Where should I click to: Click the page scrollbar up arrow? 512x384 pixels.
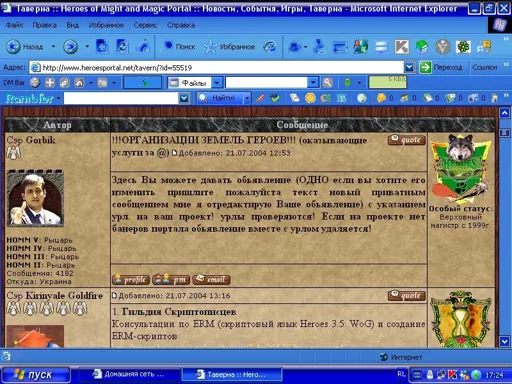tap(504, 113)
